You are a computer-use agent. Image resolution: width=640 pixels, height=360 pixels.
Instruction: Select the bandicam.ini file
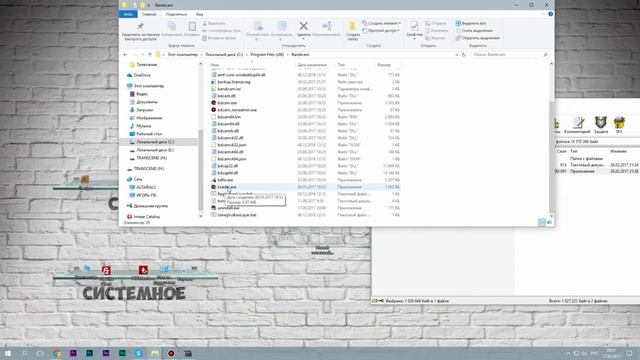(x=229, y=89)
